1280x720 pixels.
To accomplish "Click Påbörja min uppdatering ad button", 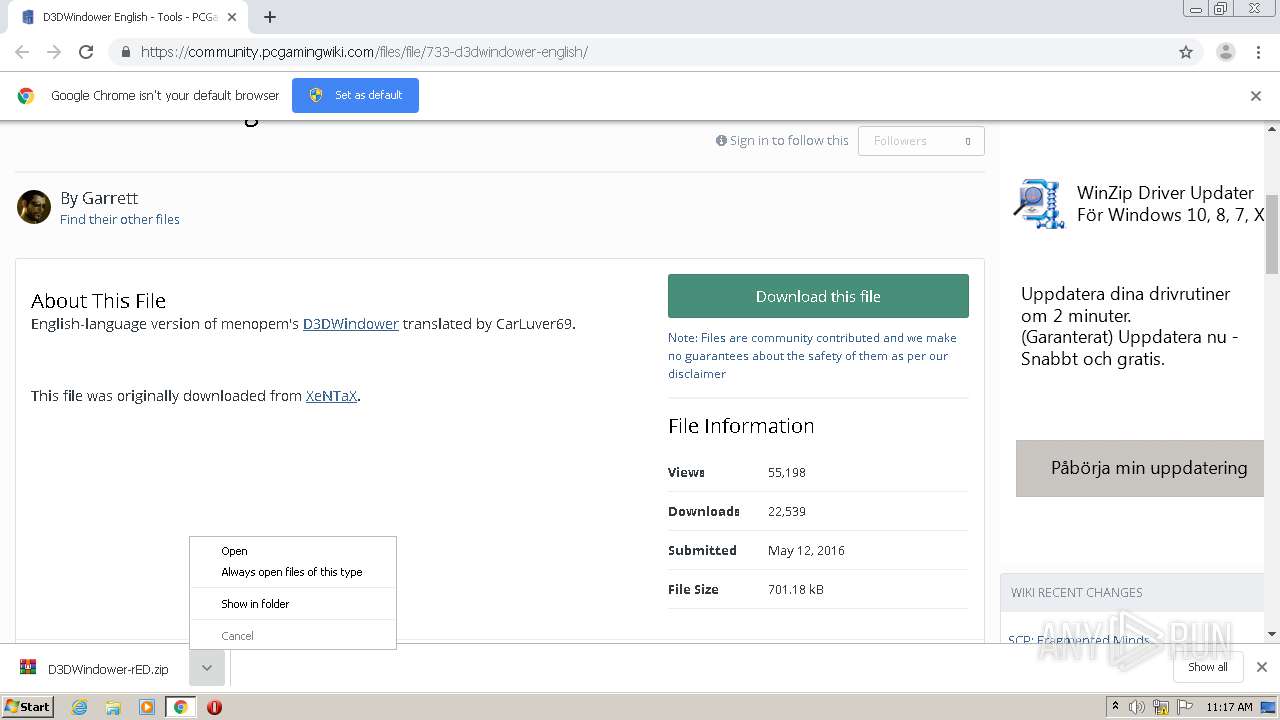I will 1141,468.
